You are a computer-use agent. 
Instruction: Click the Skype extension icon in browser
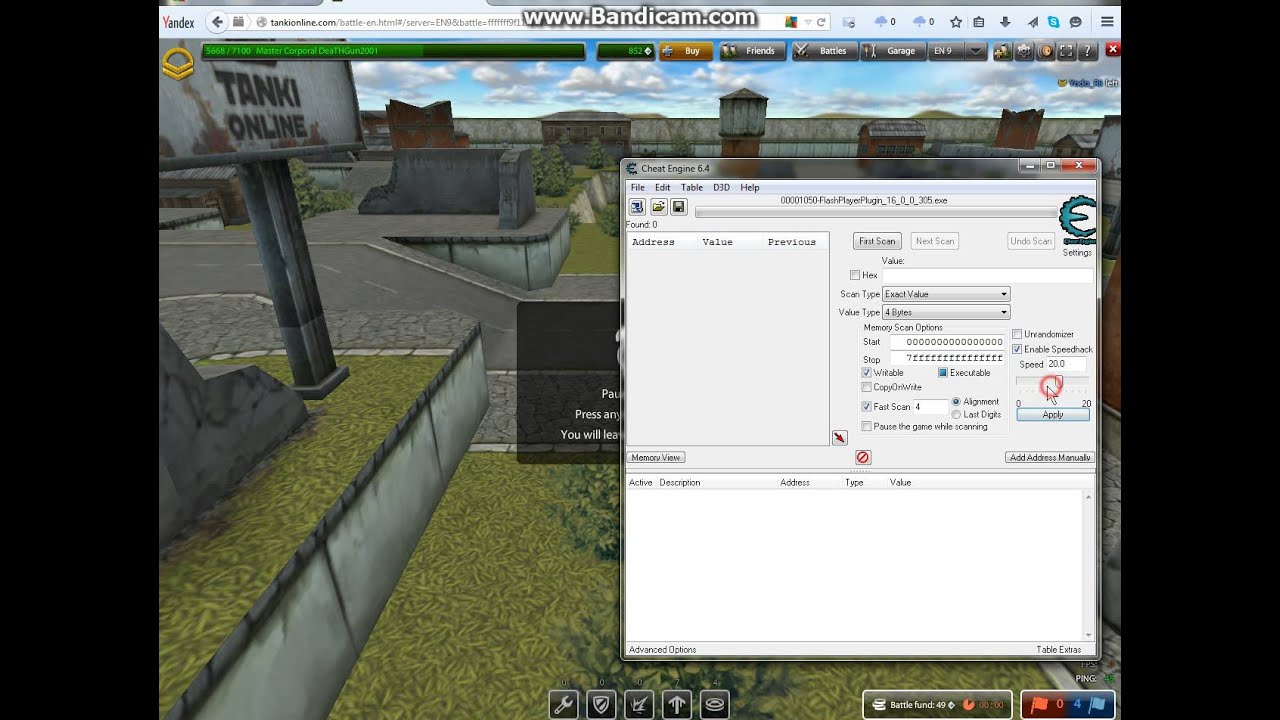(1054, 22)
